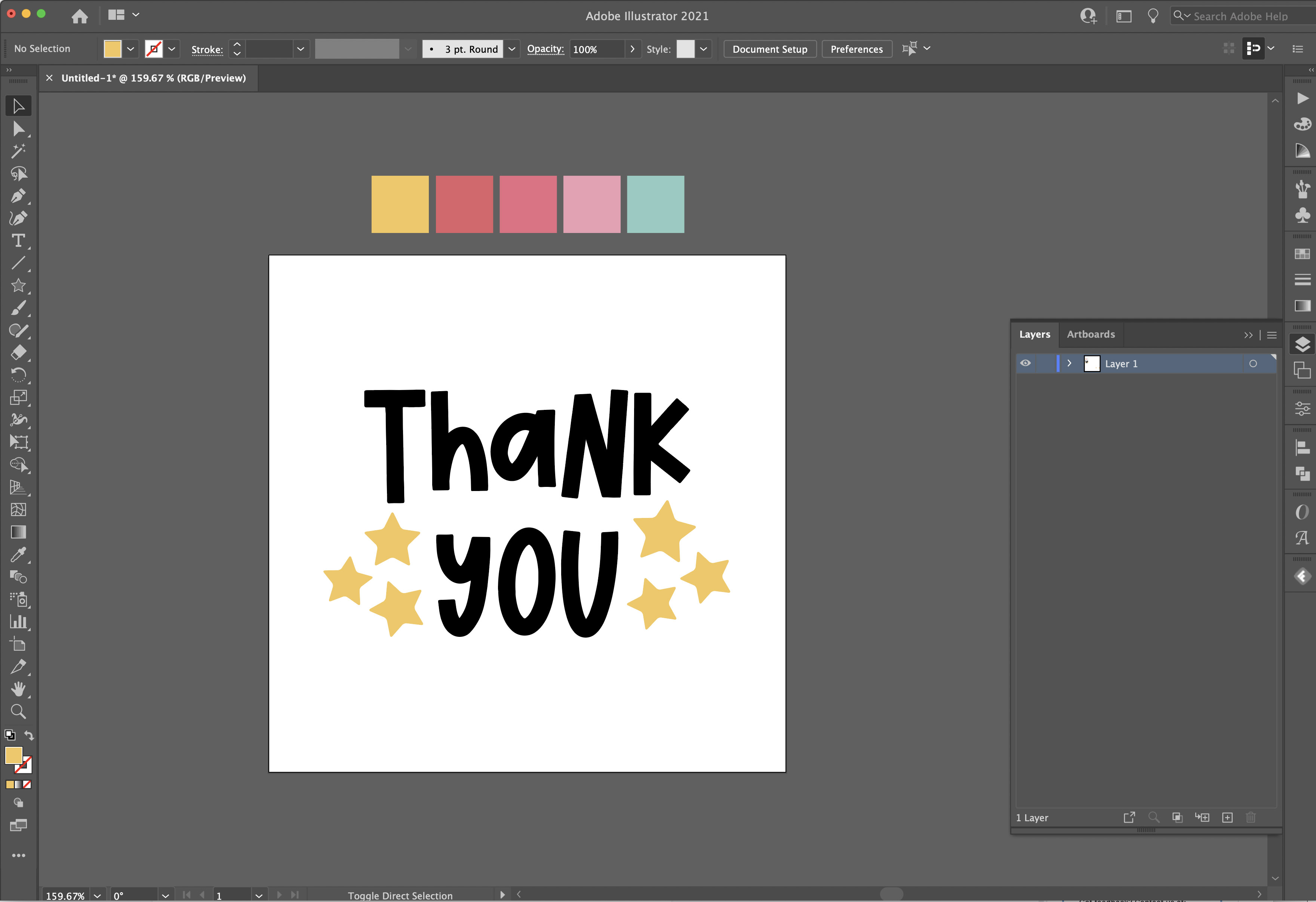This screenshot has height=902, width=1316.
Task: Select the Paintbrush tool
Action: click(19, 308)
